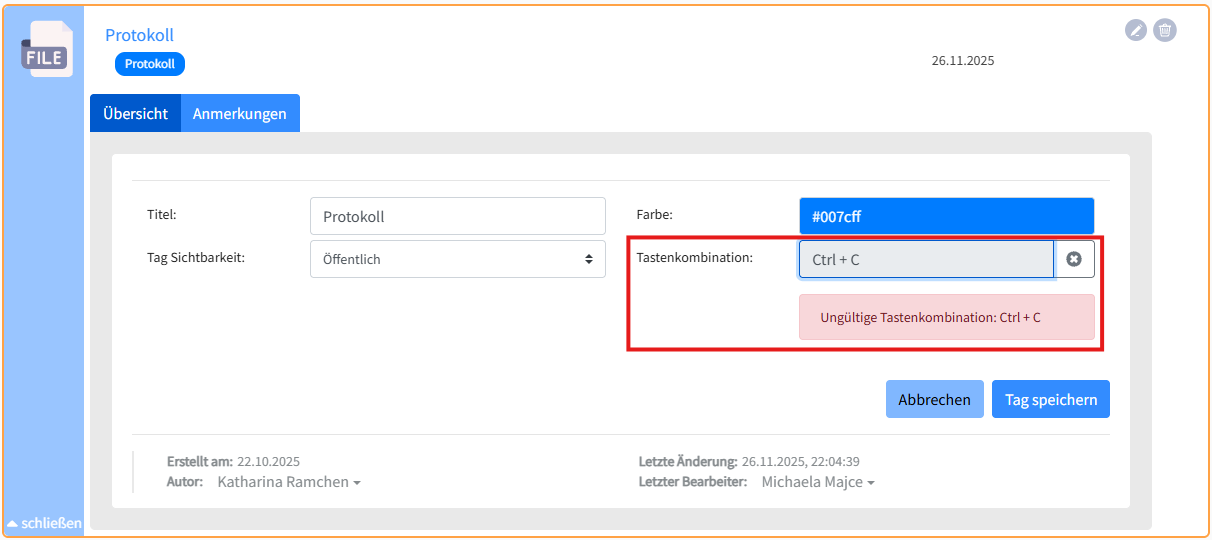The height and width of the screenshot is (540, 1212).
Task: Save the tag with Tag speichern
Action: pyautogui.click(x=1050, y=399)
